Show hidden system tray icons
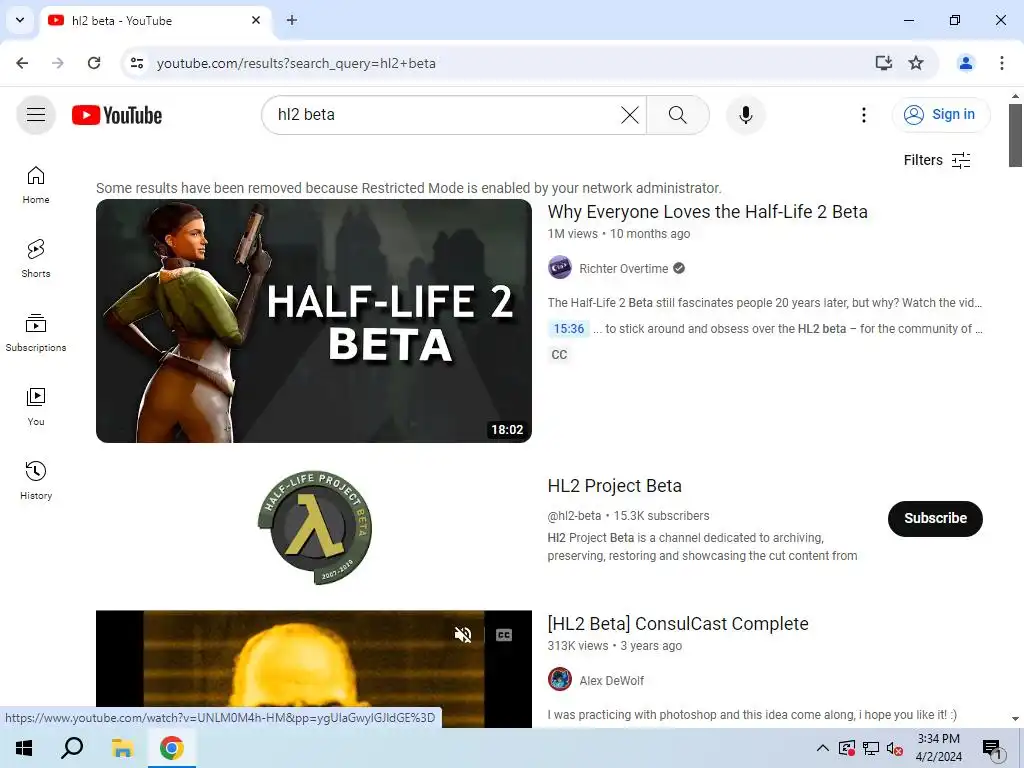 [823, 748]
